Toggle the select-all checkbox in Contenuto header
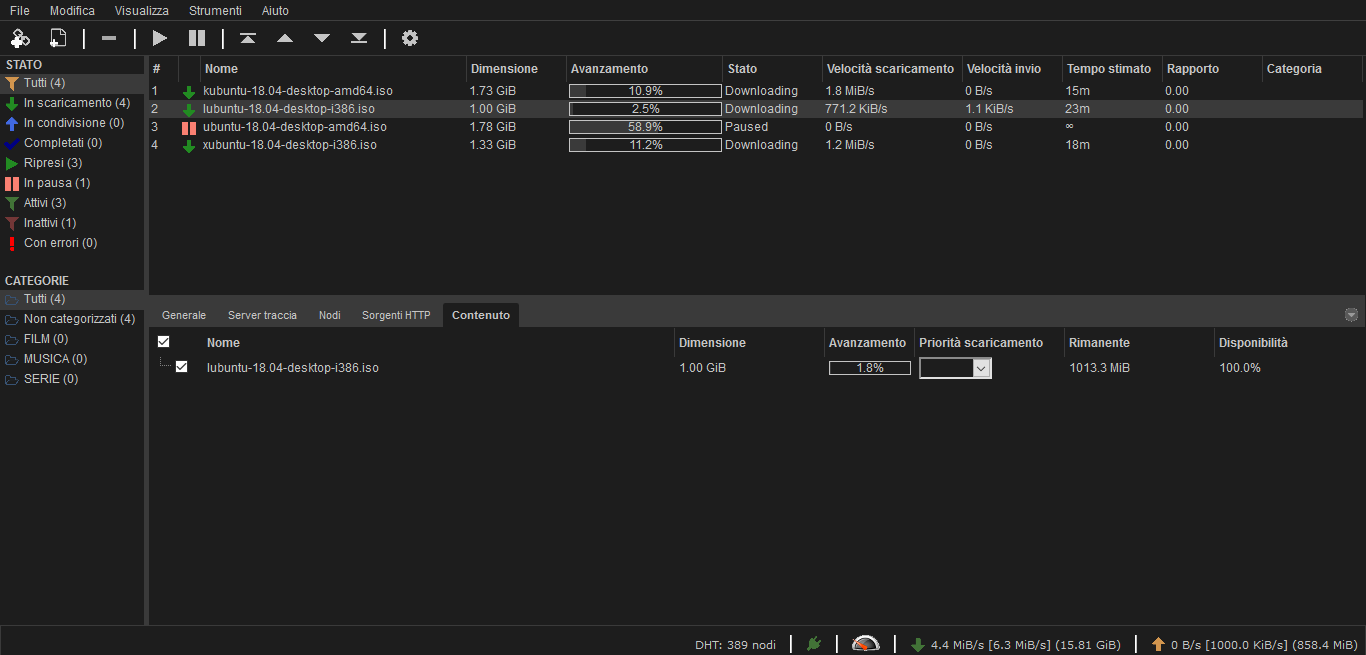Image resolution: width=1366 pixels, height=655 pixels. (163, 341)
